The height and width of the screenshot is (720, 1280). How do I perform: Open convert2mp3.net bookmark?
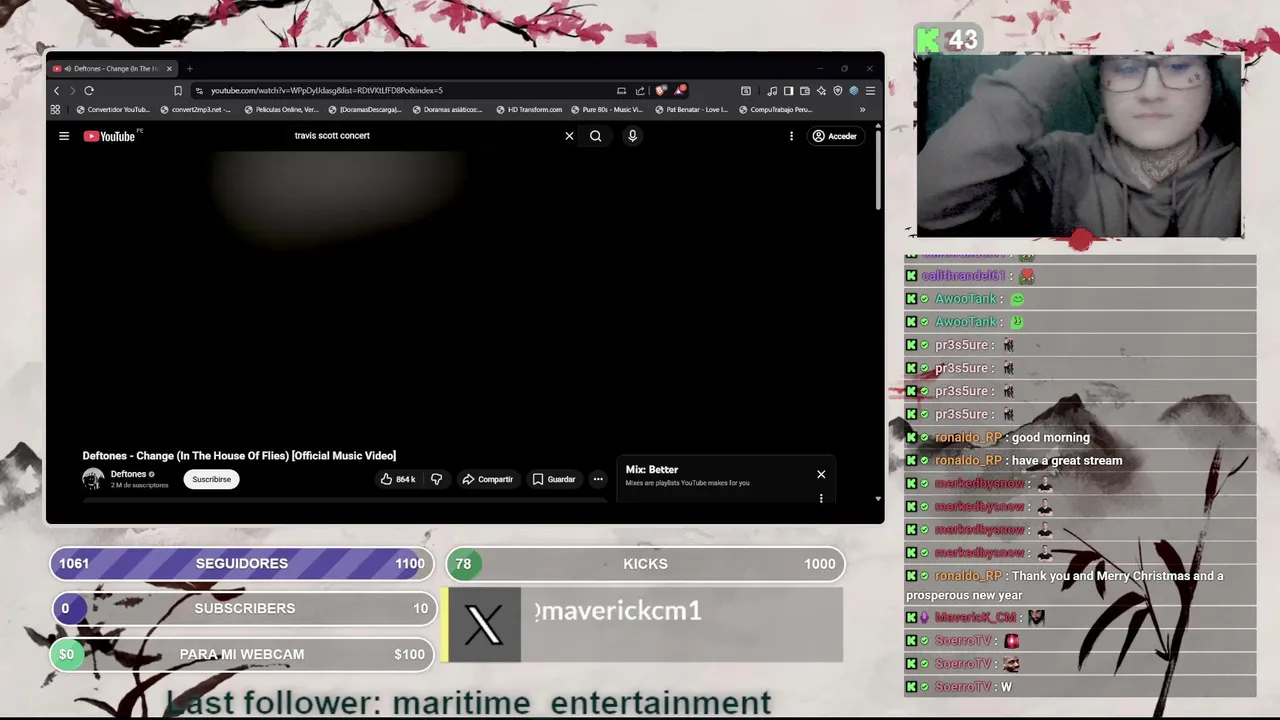click(x=196, y=110)
